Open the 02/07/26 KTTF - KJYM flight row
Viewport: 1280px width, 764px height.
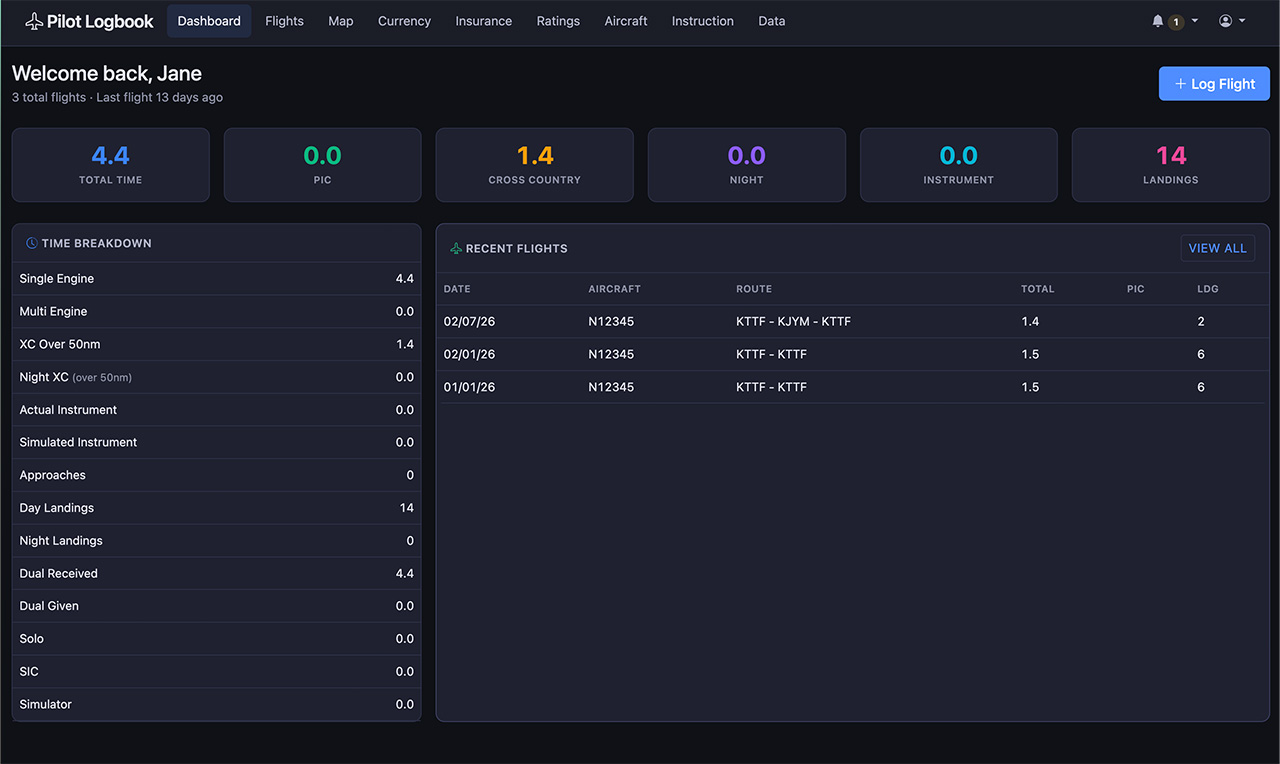tap(793, 321)
